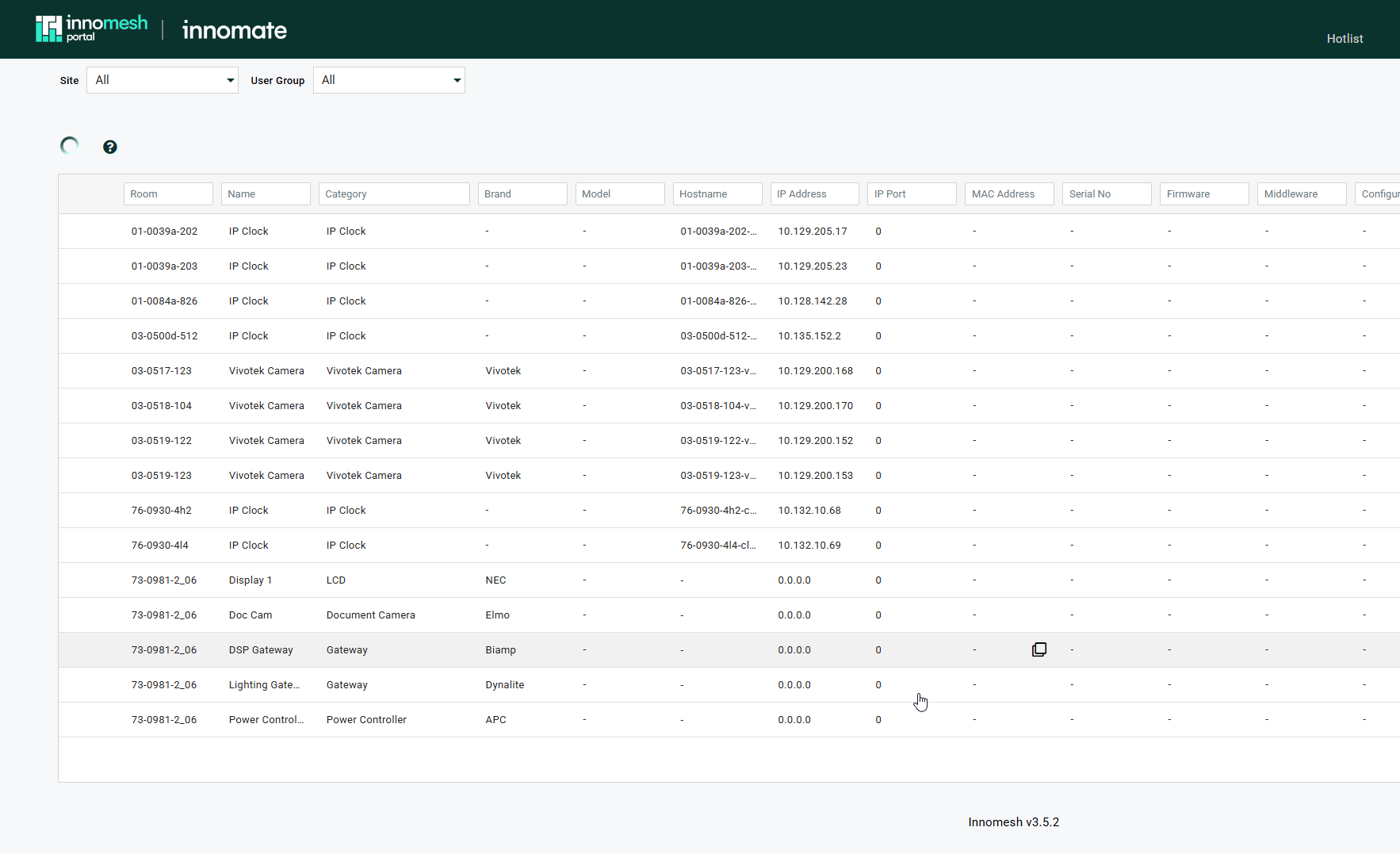Click IP address 10.129.205.17
The height and width of the screenshot is (854, 1400).
[813, 232]
